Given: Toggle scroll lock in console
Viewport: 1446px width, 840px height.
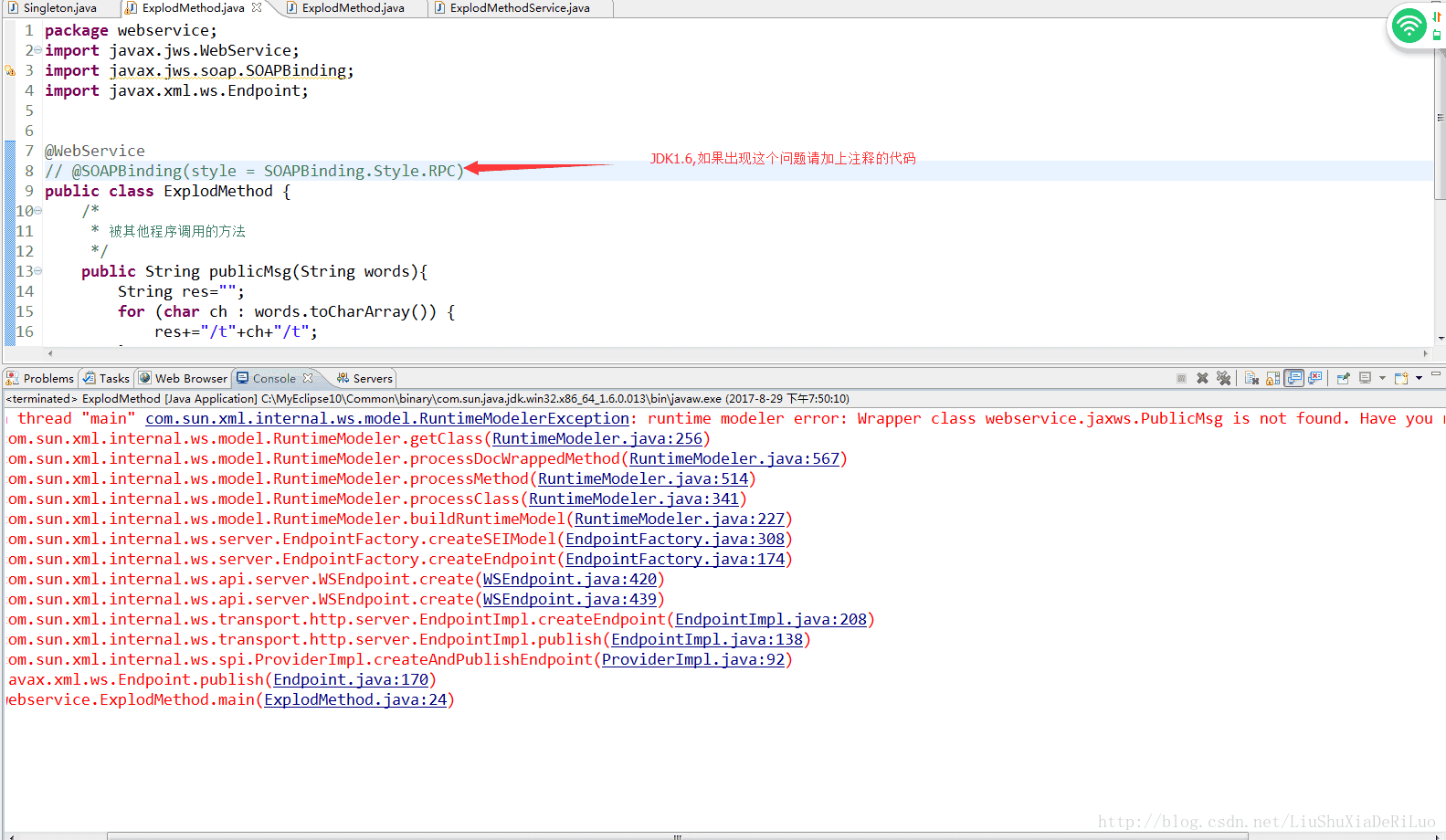Looking at the screenshot, I should 1272,378.
